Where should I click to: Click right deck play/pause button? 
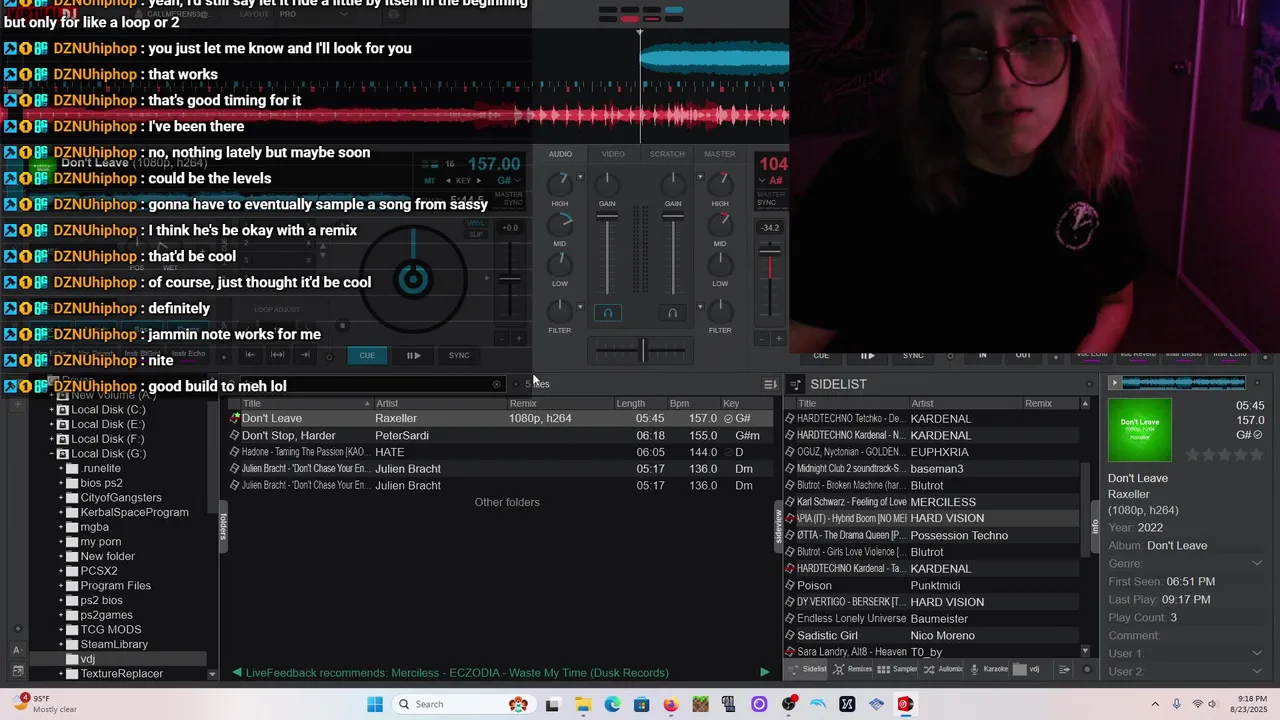tap(867, 355)
